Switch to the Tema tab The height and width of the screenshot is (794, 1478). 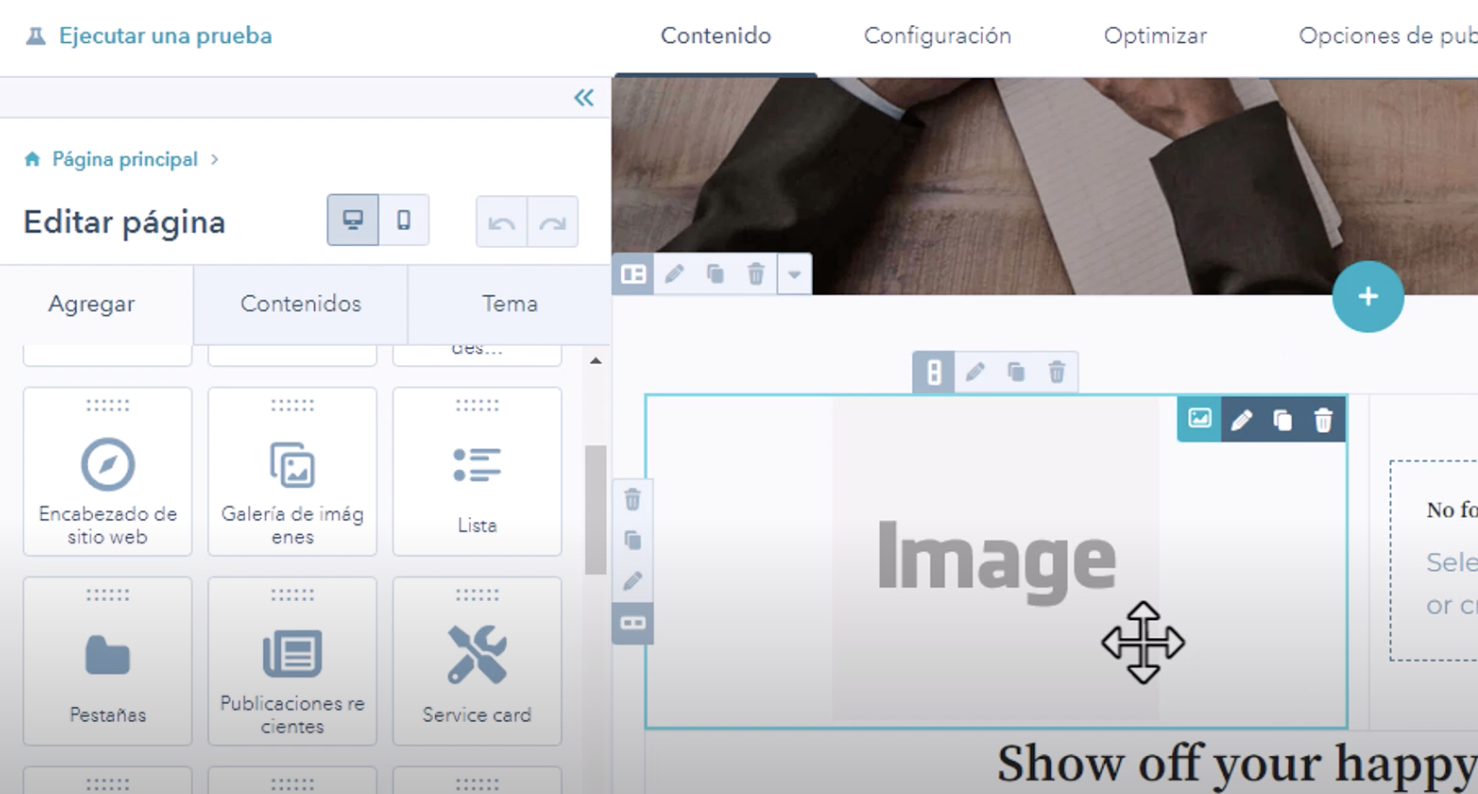[509, 304]
